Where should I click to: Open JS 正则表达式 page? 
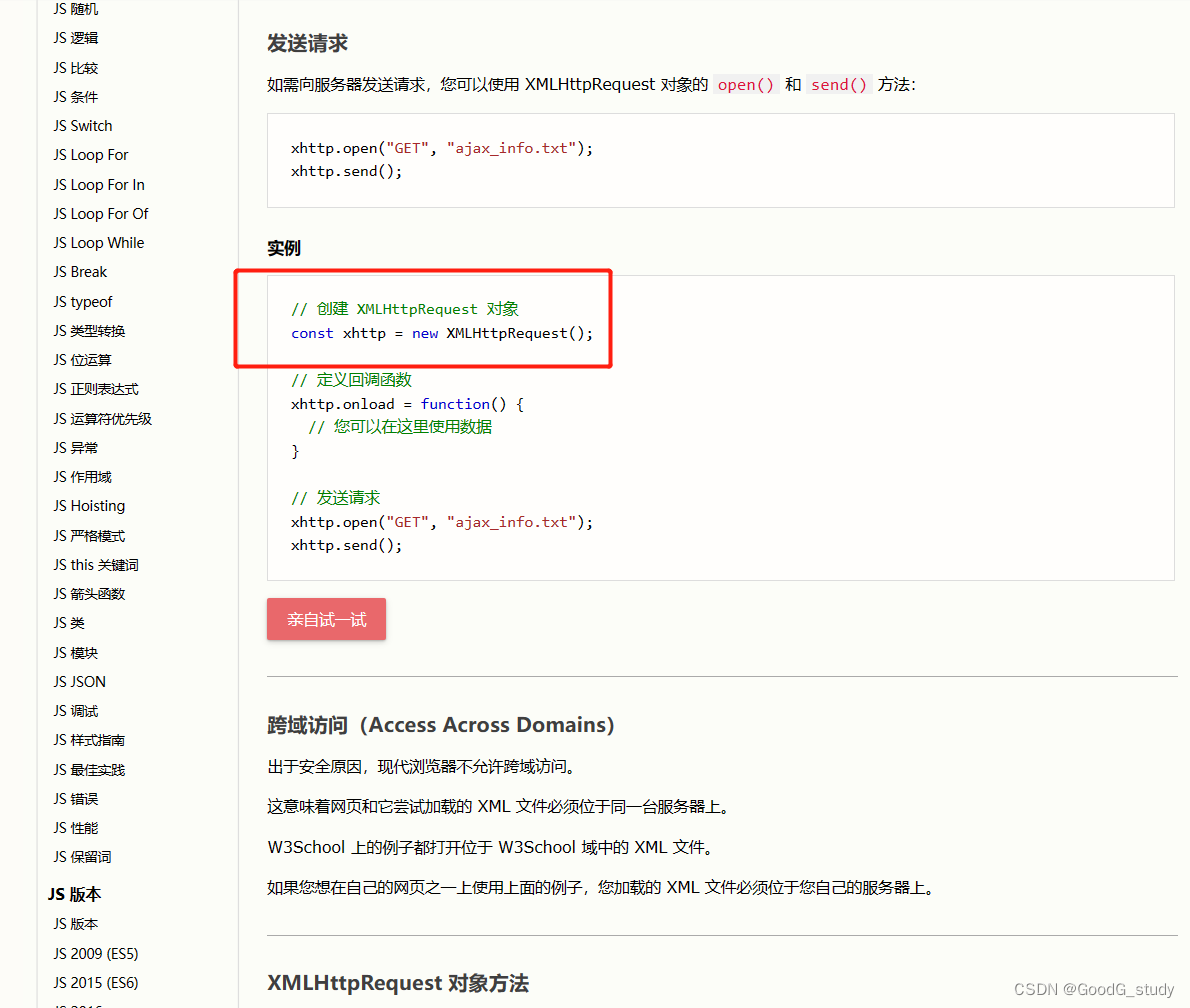(x=95, y=388)
